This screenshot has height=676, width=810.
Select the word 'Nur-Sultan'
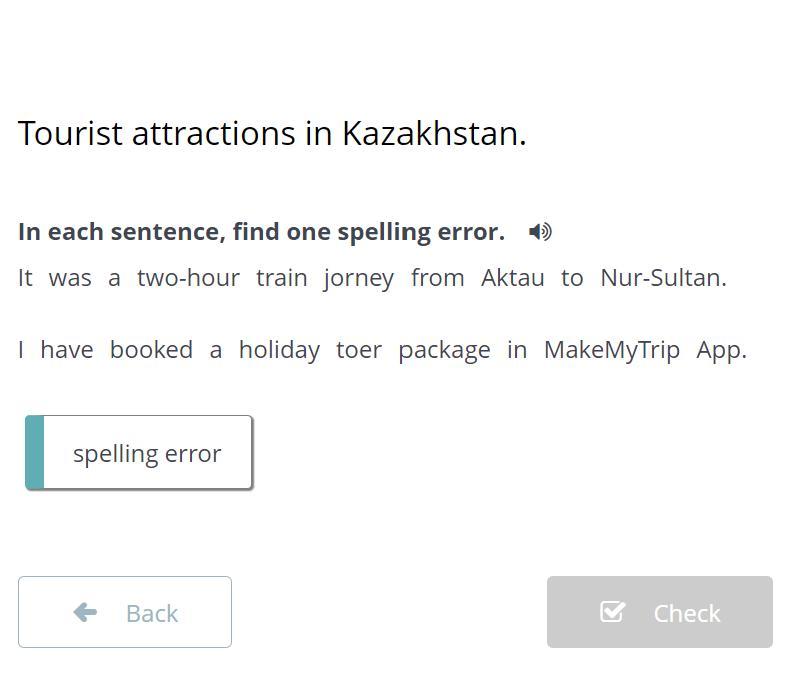(661, 278)
